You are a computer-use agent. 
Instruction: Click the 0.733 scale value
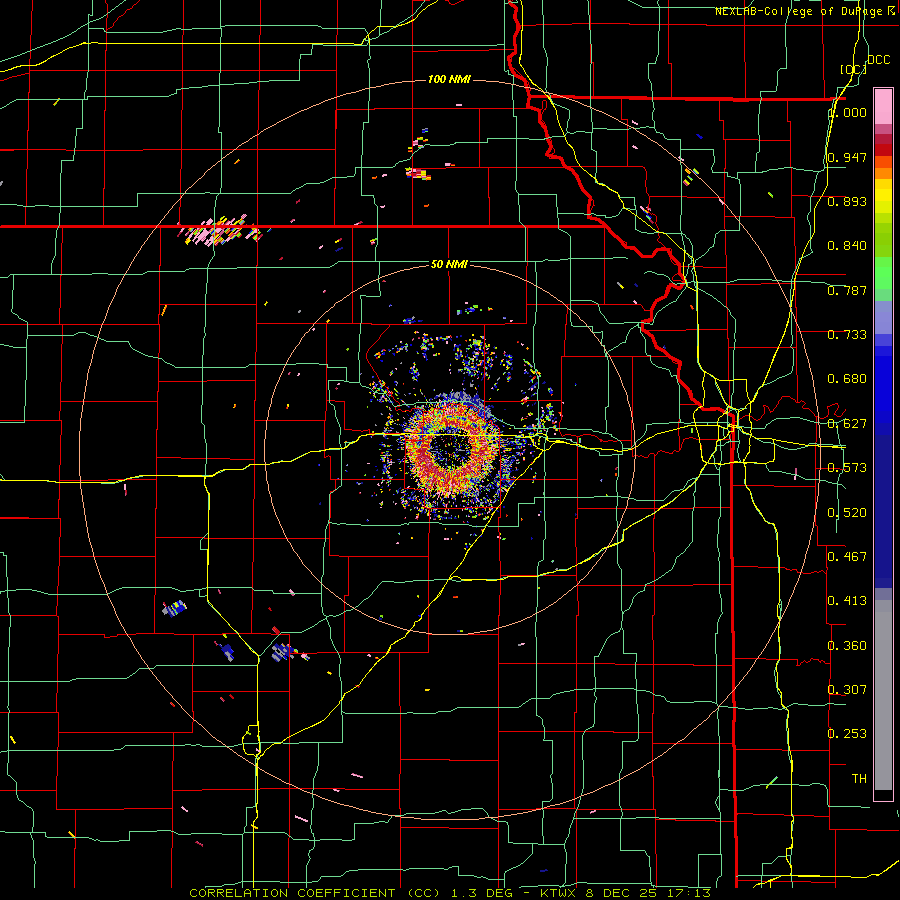point(847,335)
